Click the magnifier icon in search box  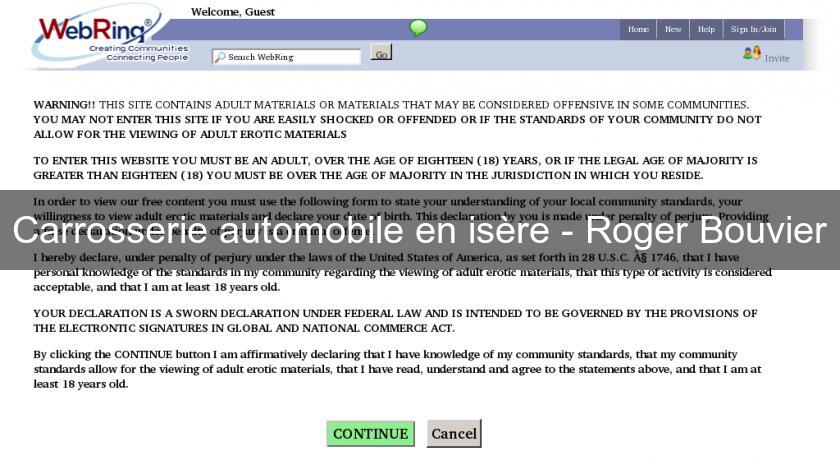click(x=220, y=57)
